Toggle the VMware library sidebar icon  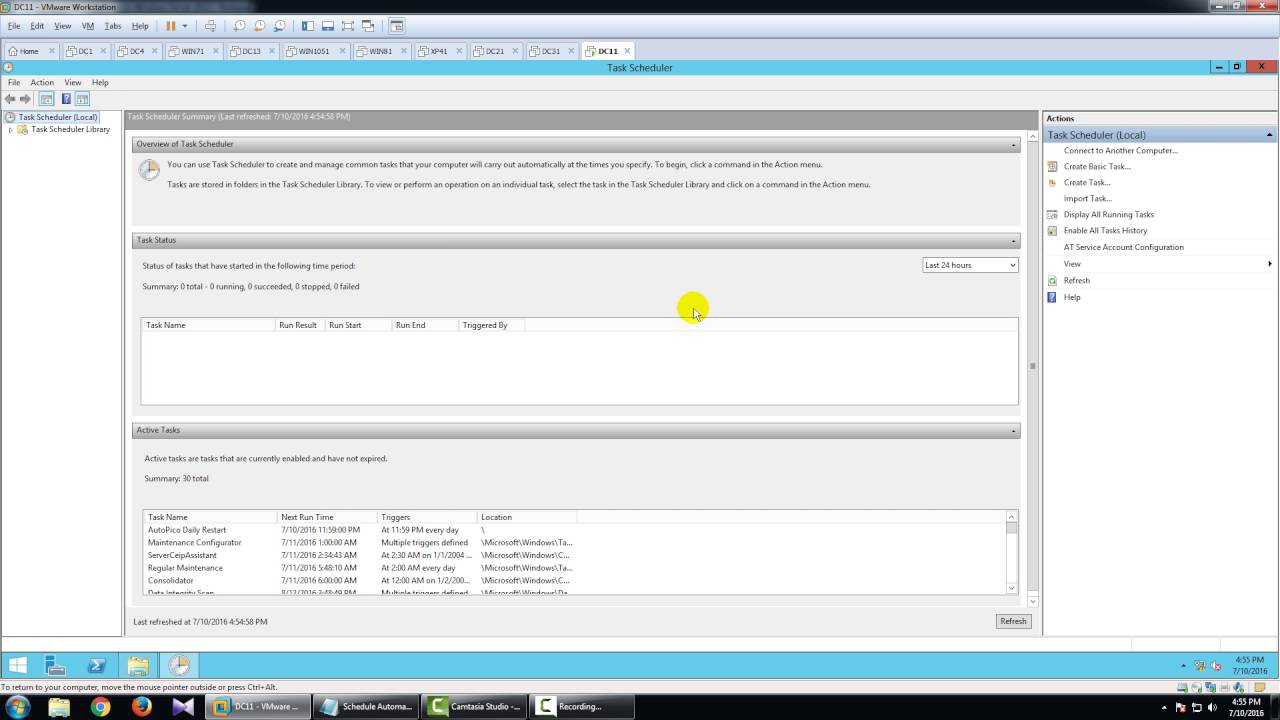[308, 26]
